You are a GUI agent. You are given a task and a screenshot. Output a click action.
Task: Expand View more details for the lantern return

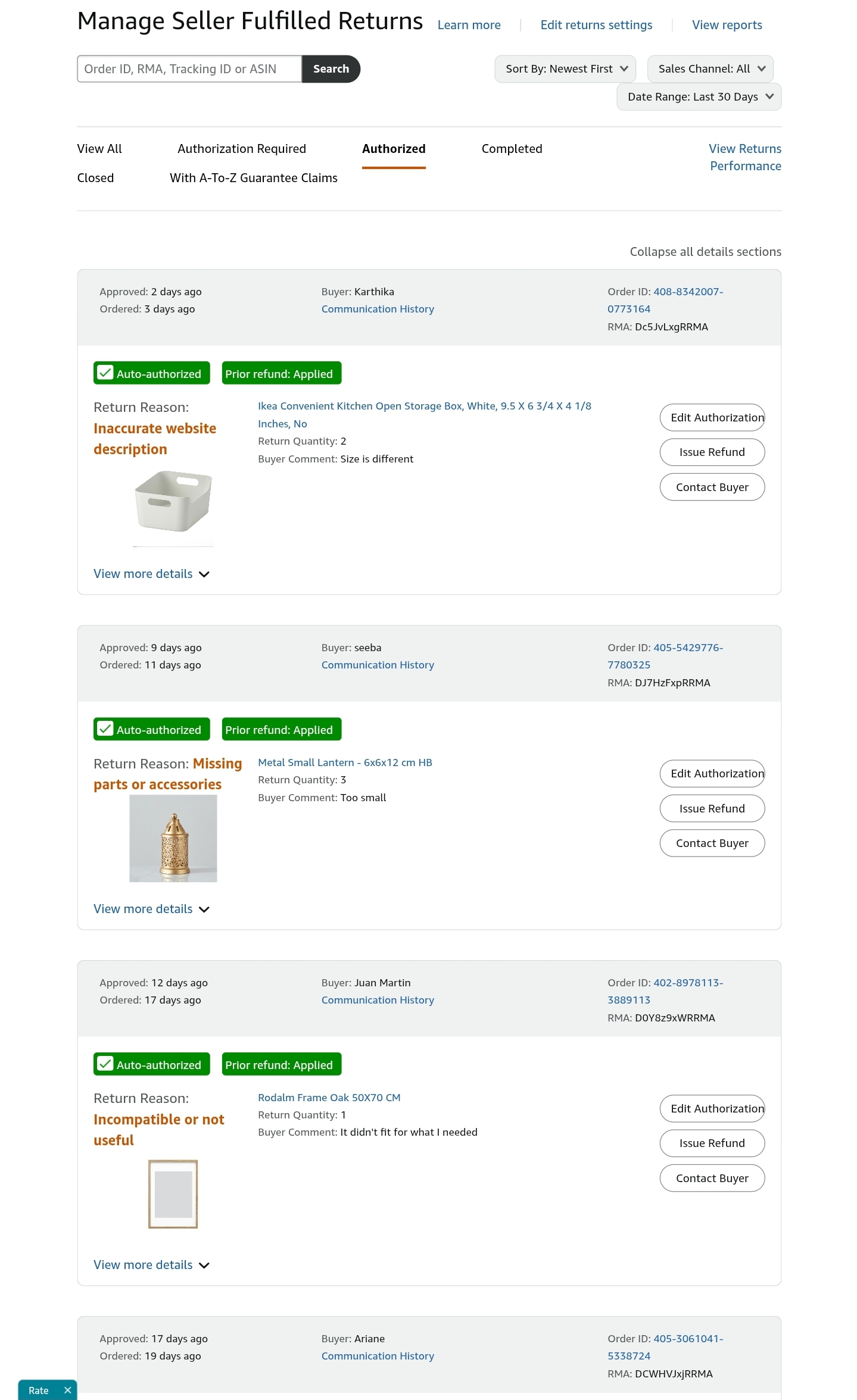click(152, 909)
